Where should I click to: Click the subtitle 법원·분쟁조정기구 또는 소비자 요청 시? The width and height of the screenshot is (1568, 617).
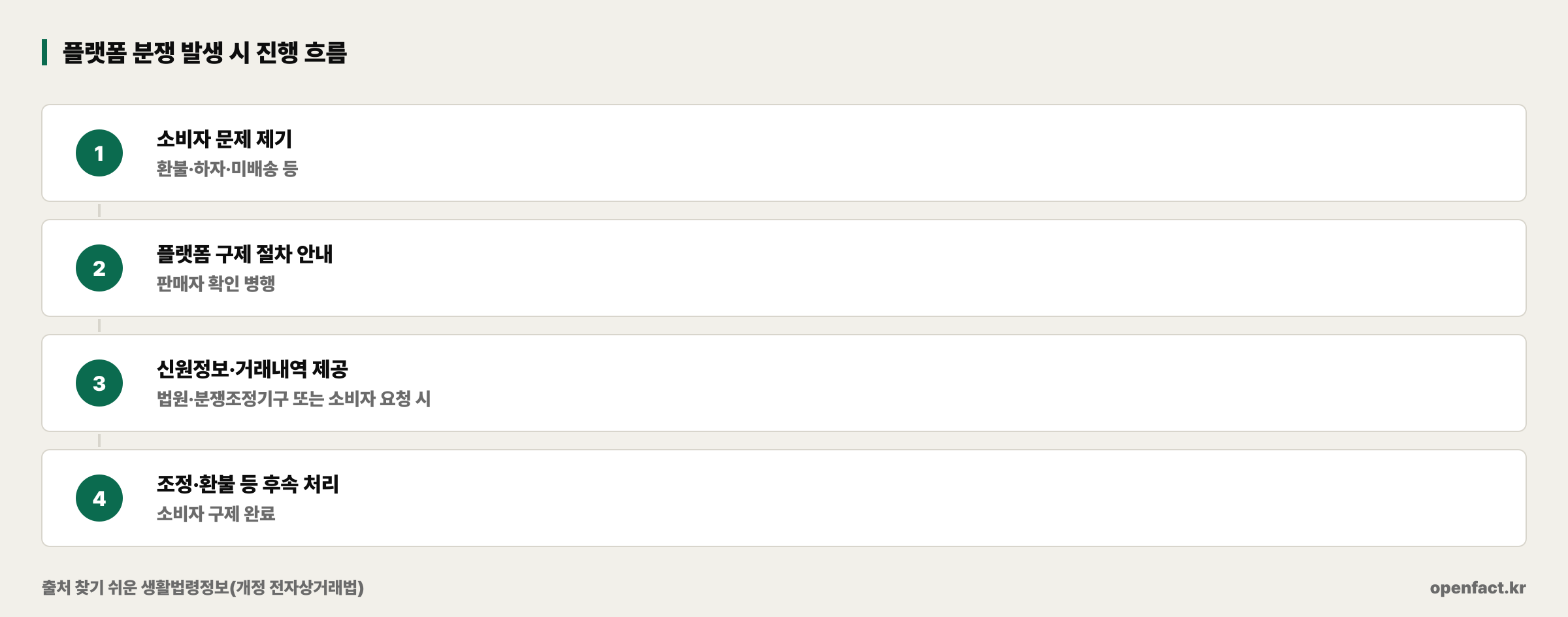293,399
